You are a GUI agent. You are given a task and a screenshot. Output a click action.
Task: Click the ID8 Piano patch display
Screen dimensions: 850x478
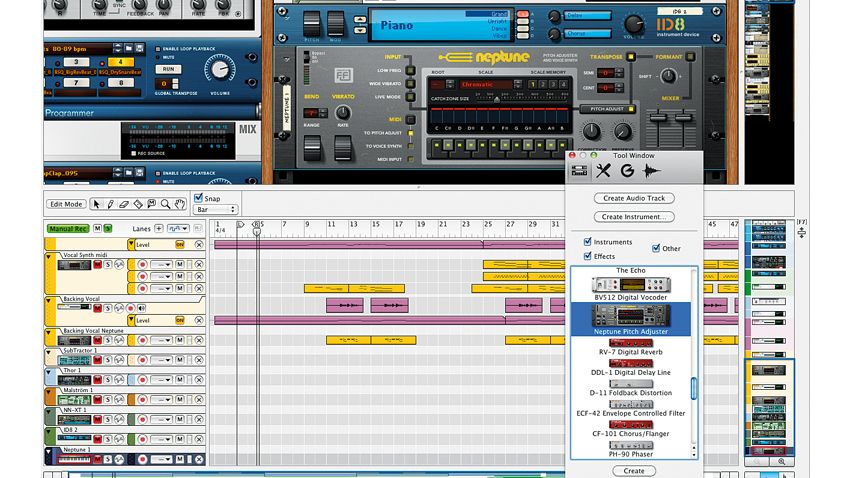(440, 25)
